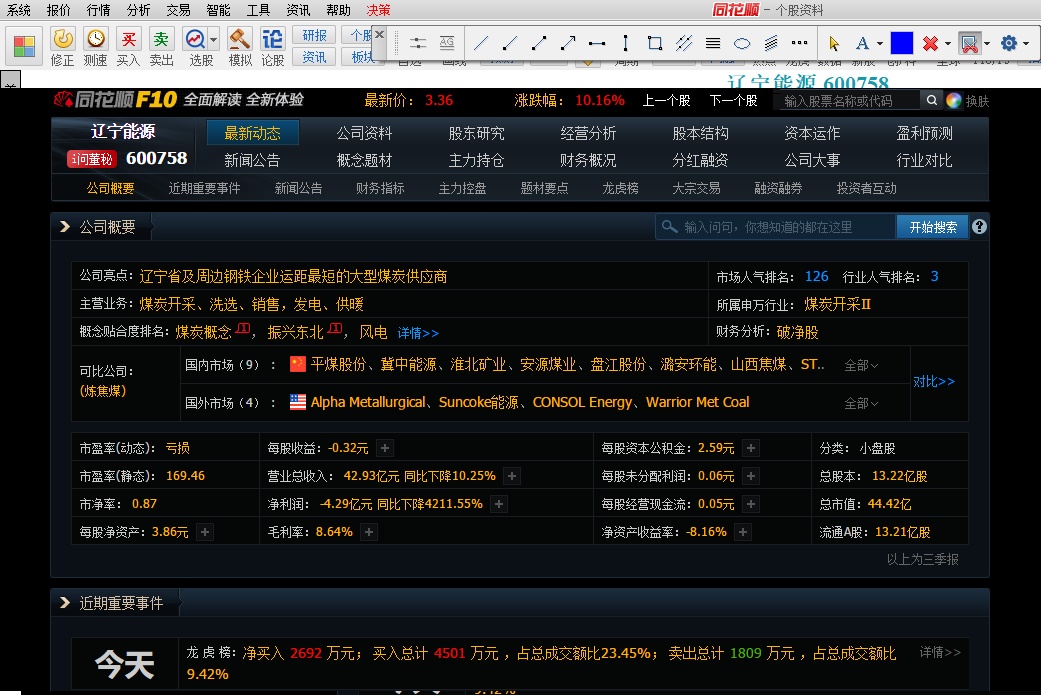Select the parallel channel lines tool
Image resolution: width=1041 pixels, height=695 pixels.
pos(684,44)
